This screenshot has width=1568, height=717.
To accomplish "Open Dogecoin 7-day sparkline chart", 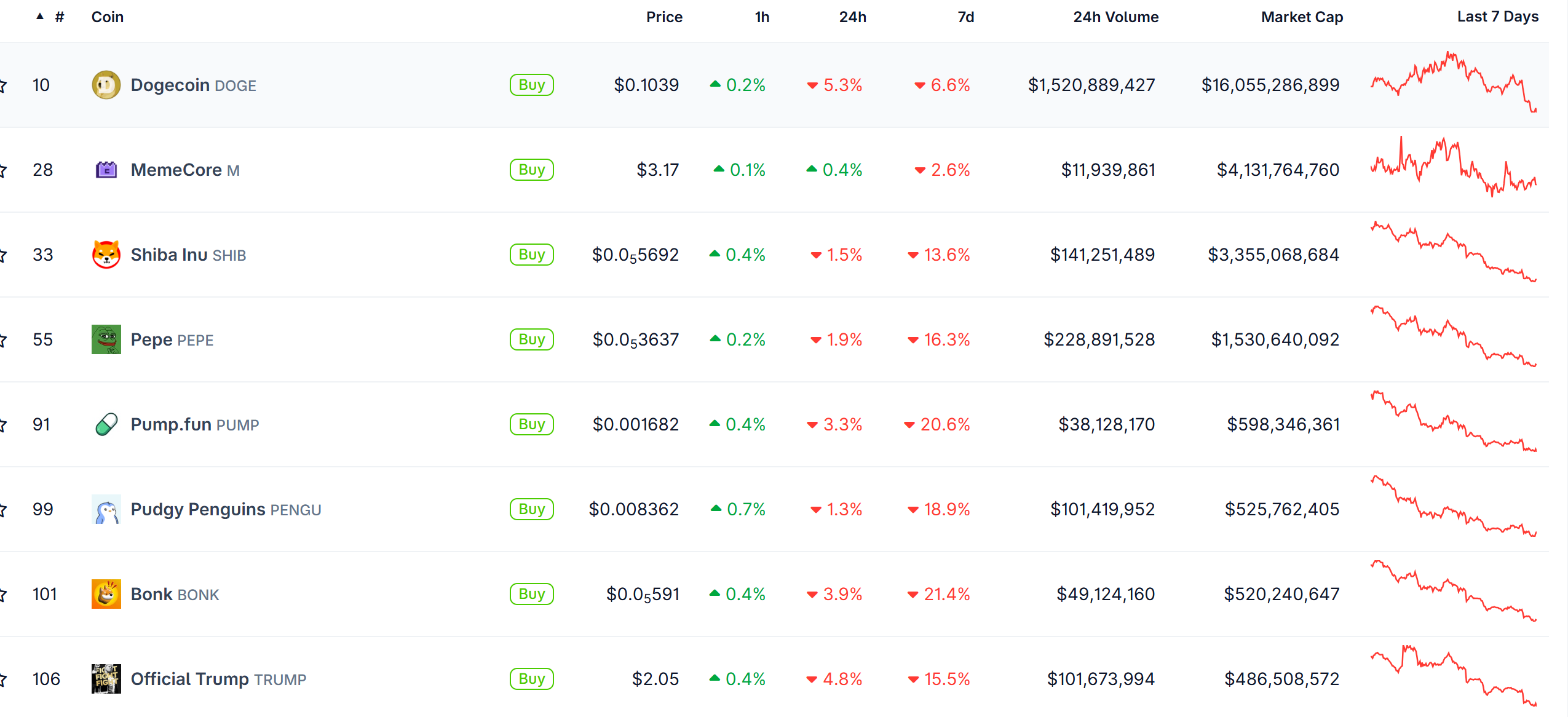I will click(1454, 82).
